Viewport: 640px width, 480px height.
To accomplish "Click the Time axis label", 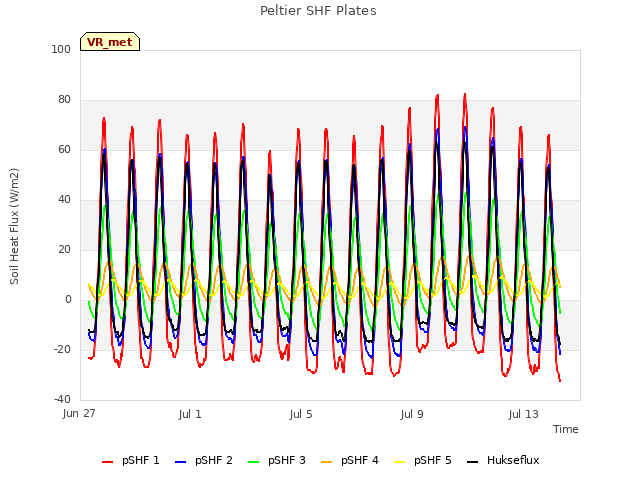I will click(566, 429).
